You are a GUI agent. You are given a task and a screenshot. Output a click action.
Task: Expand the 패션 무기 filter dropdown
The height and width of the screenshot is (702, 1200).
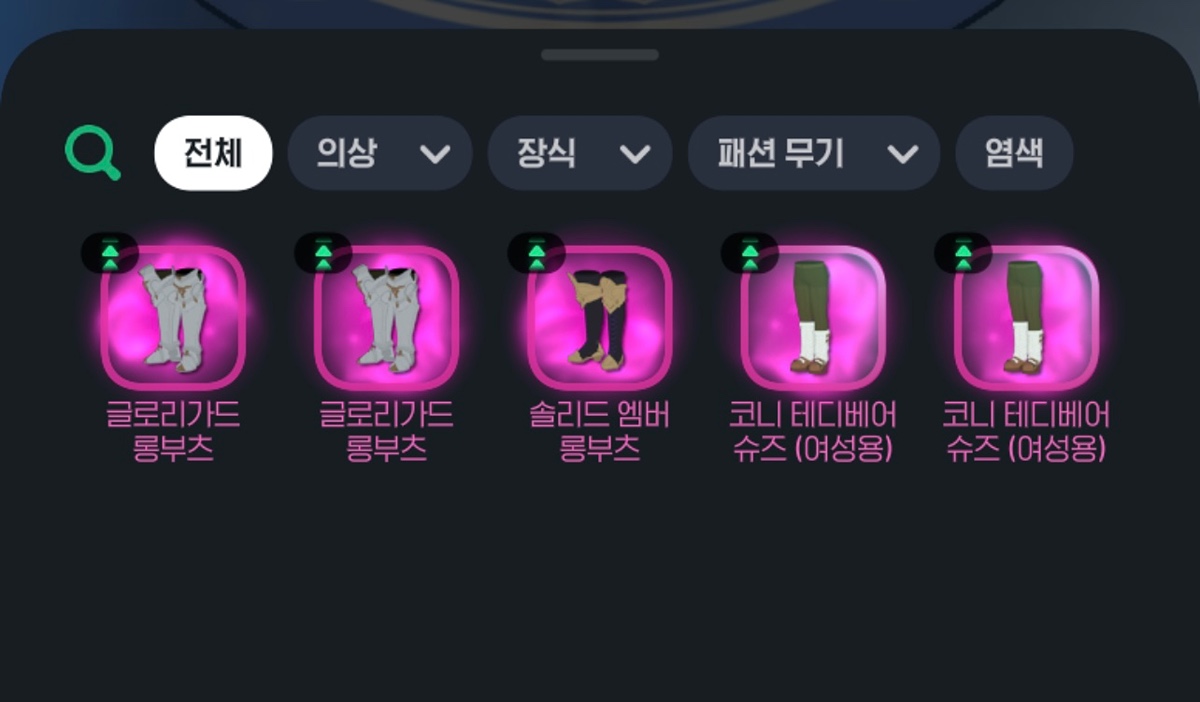coord(814,153)
